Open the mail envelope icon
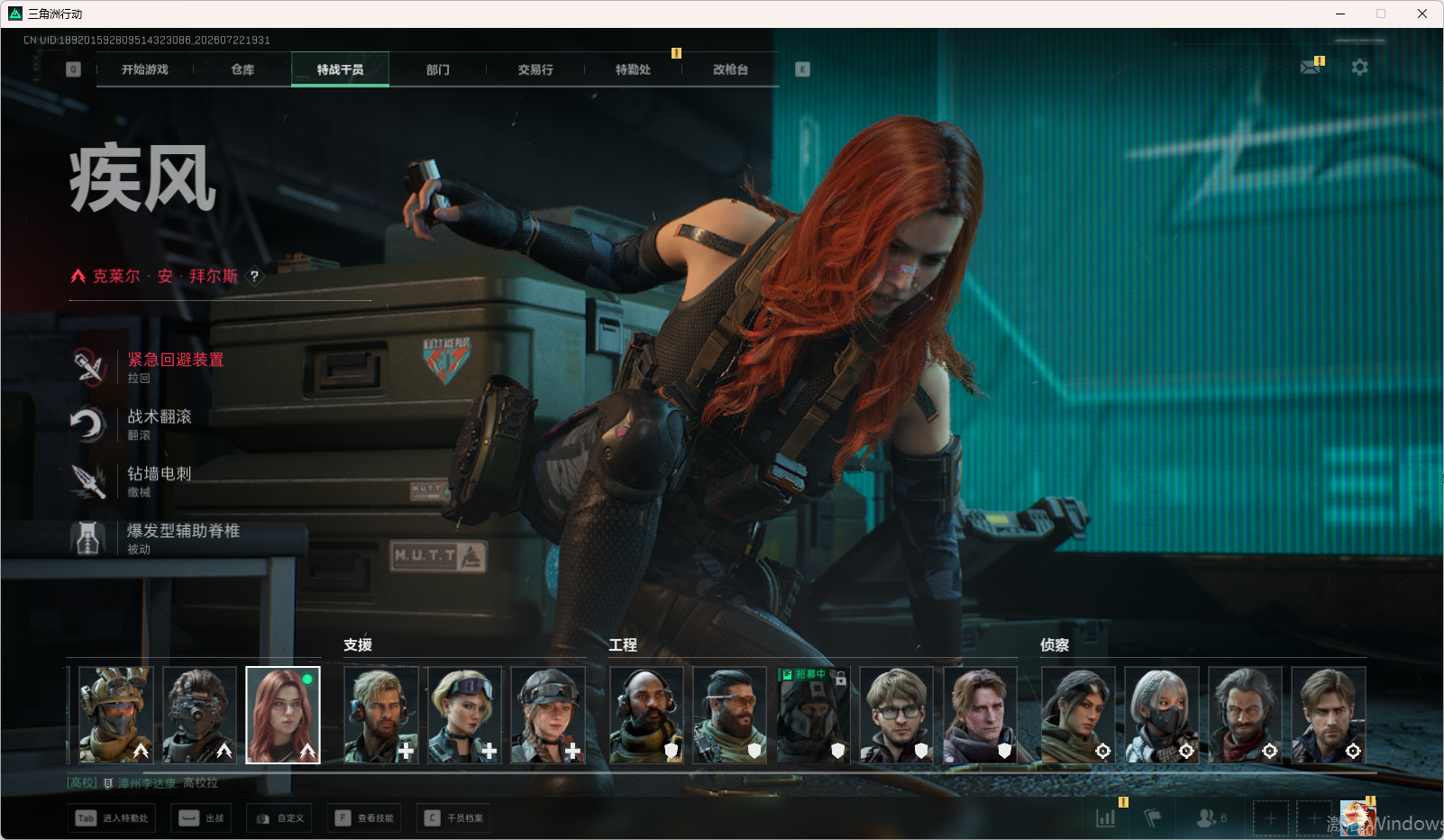This screenshot has width=1444, height=840. point(1311,67)
